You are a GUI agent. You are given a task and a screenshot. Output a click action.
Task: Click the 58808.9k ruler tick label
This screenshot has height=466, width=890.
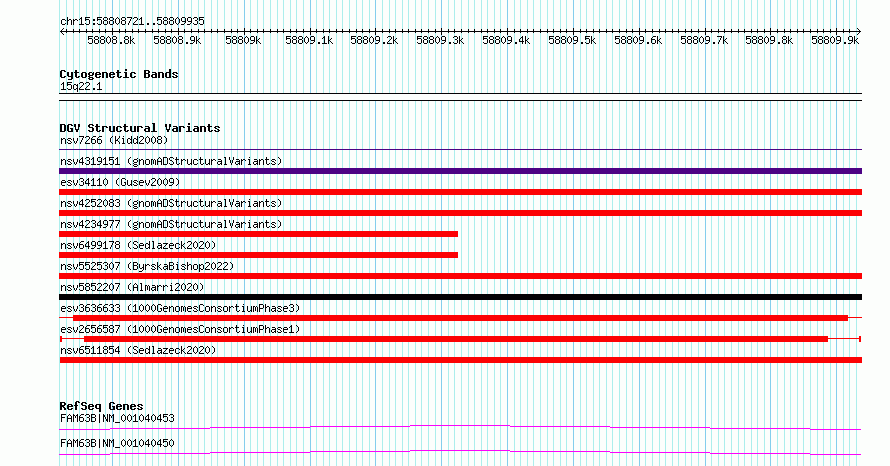177,40
